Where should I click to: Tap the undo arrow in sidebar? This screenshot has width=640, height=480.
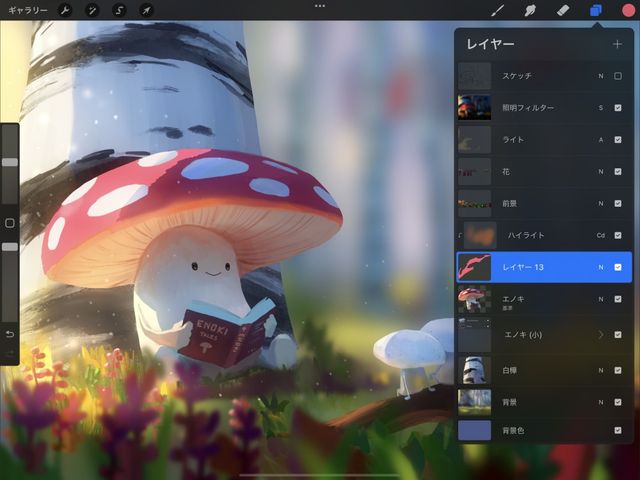tap(10, 334)
